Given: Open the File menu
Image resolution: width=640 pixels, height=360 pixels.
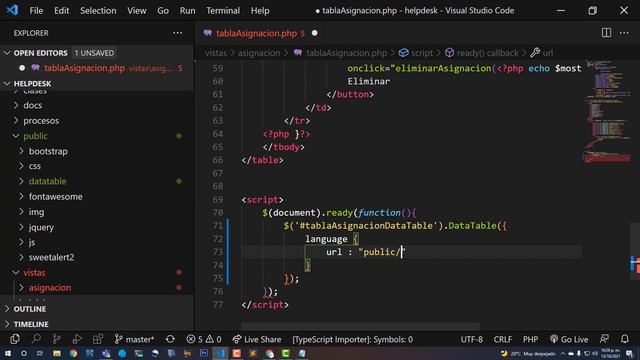Looking at the screenshot, I should (36, 11).
